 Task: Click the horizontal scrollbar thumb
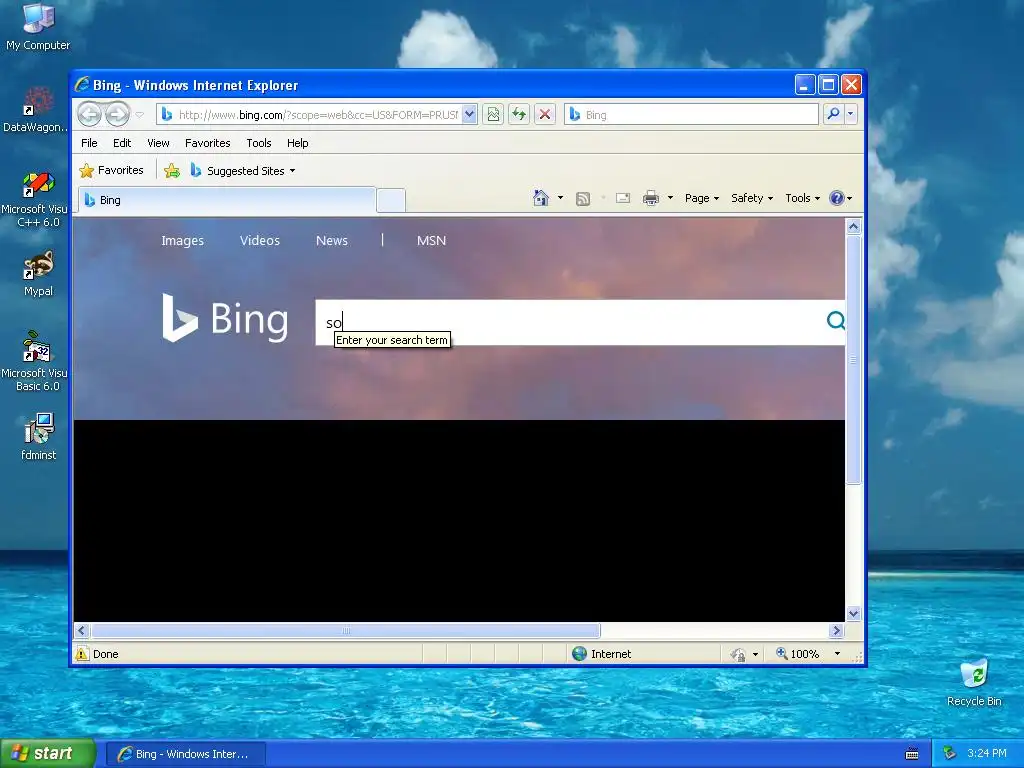(345, 630)
